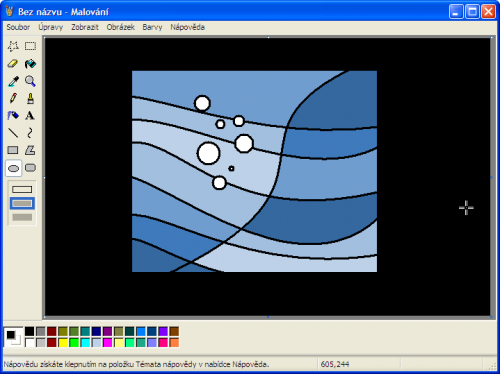Click the foreground/background color indicator box
The height and width of the screenshot is (374, 500).
[x=13, y=337]
